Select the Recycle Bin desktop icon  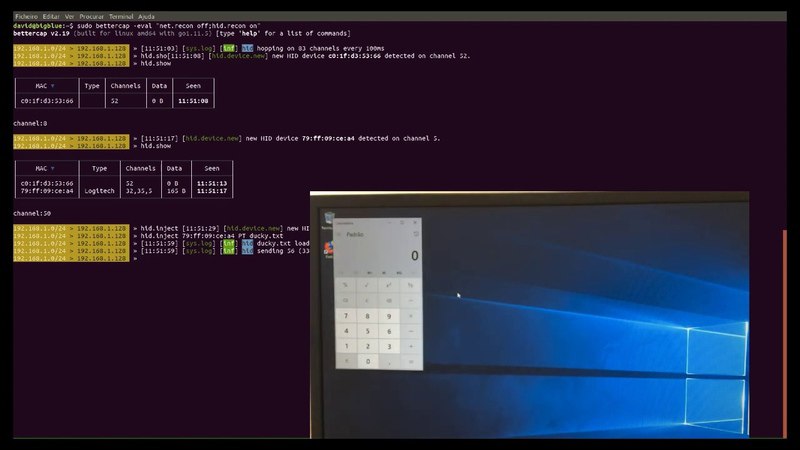pyautogui.click(x=329, y=219)
